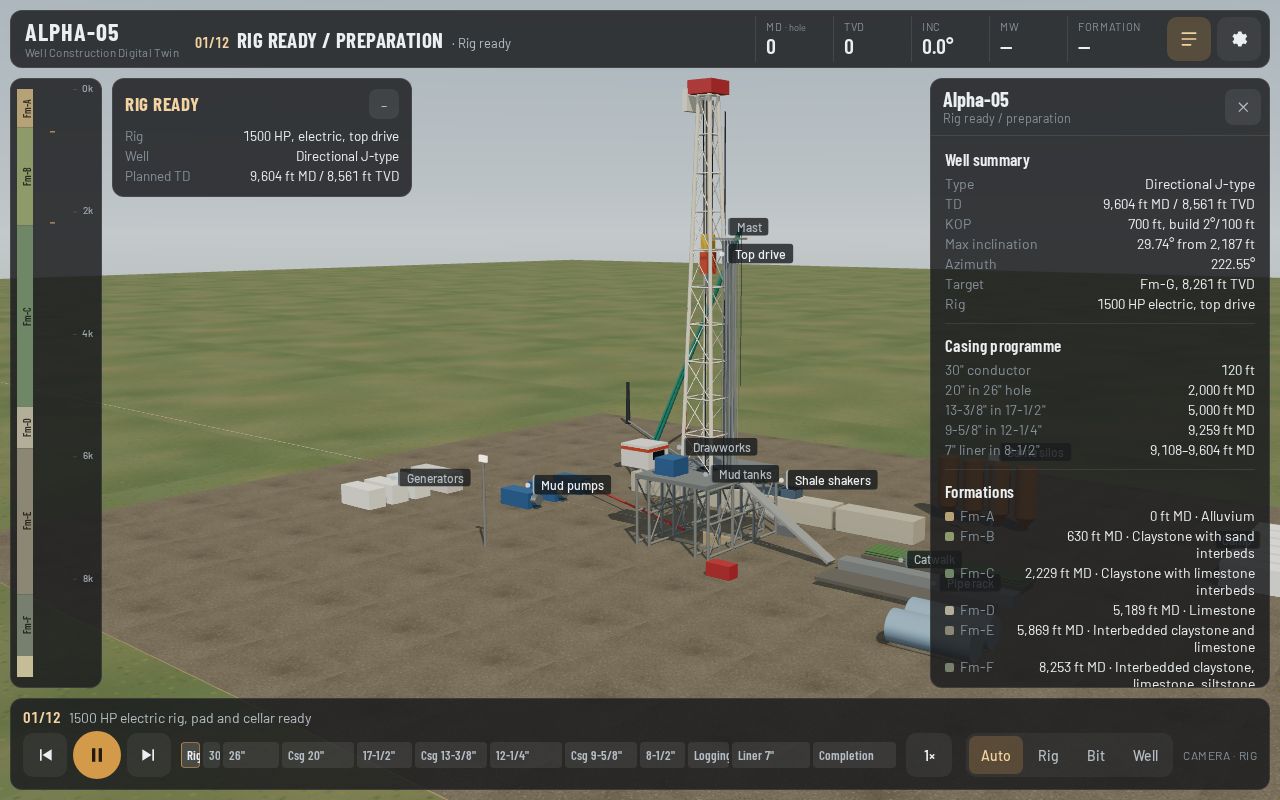Select the Mud tanks label
This screenshot has width=1280, height=800.
point(745,474)
